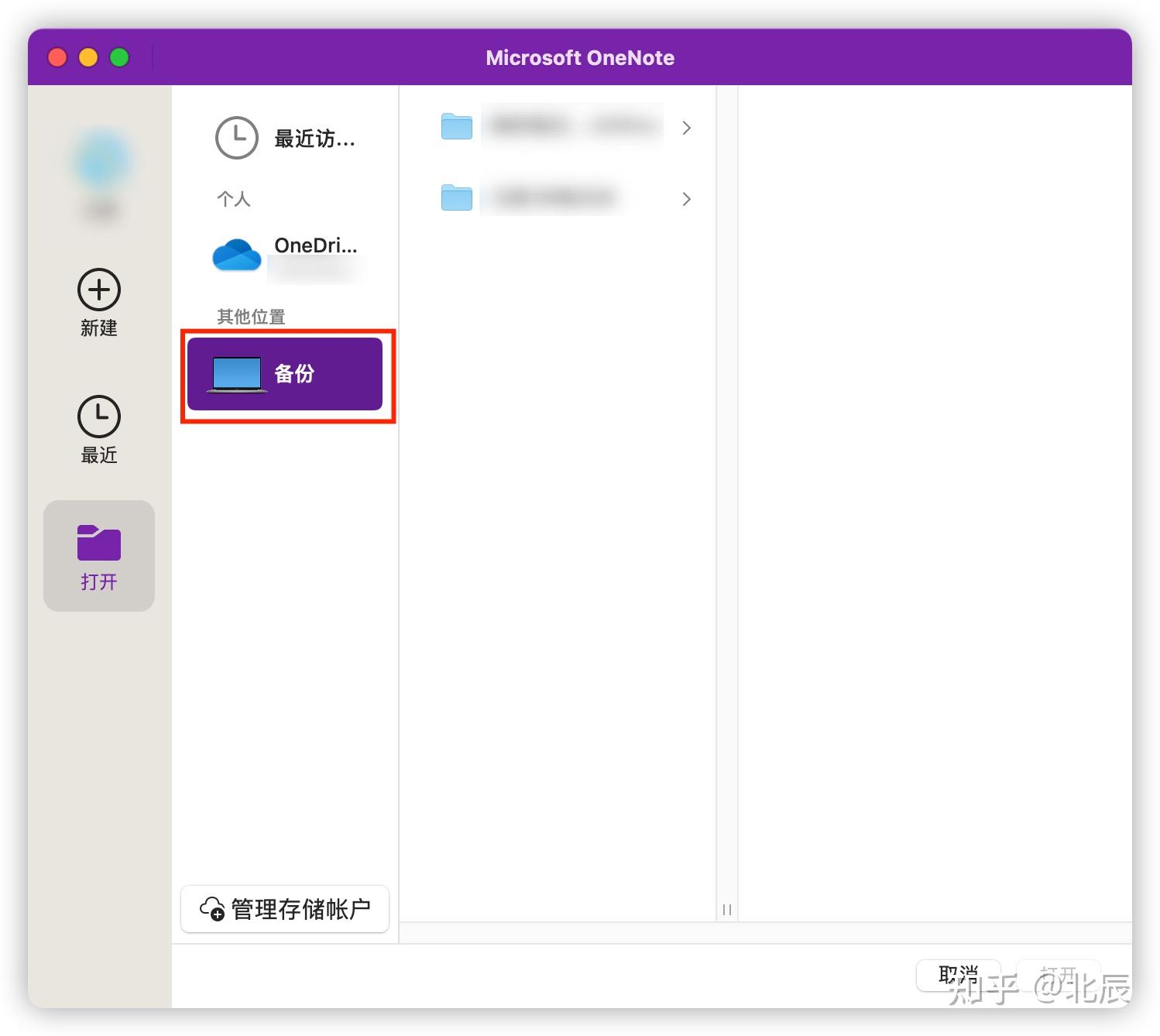Minimize window with the yellow button

[x=88, y=57]
